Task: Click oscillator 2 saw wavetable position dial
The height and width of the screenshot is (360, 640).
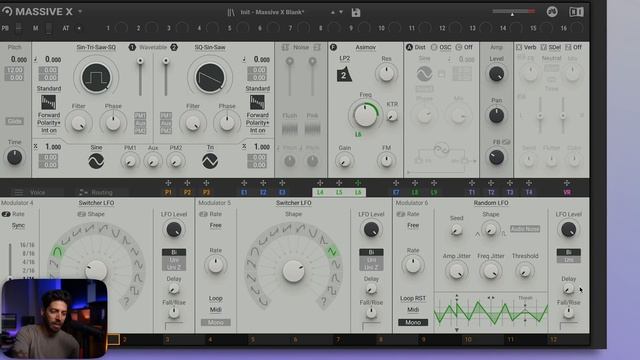Action: pos(210,78)
